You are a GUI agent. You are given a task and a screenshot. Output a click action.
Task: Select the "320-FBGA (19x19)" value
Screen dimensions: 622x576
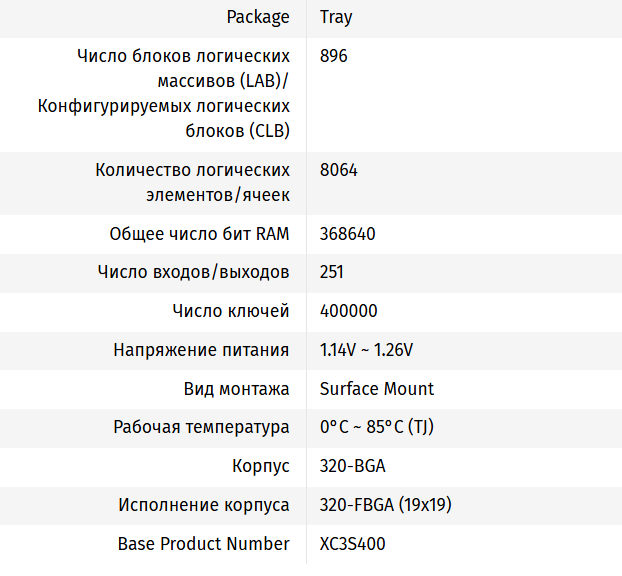click(386, 505)
